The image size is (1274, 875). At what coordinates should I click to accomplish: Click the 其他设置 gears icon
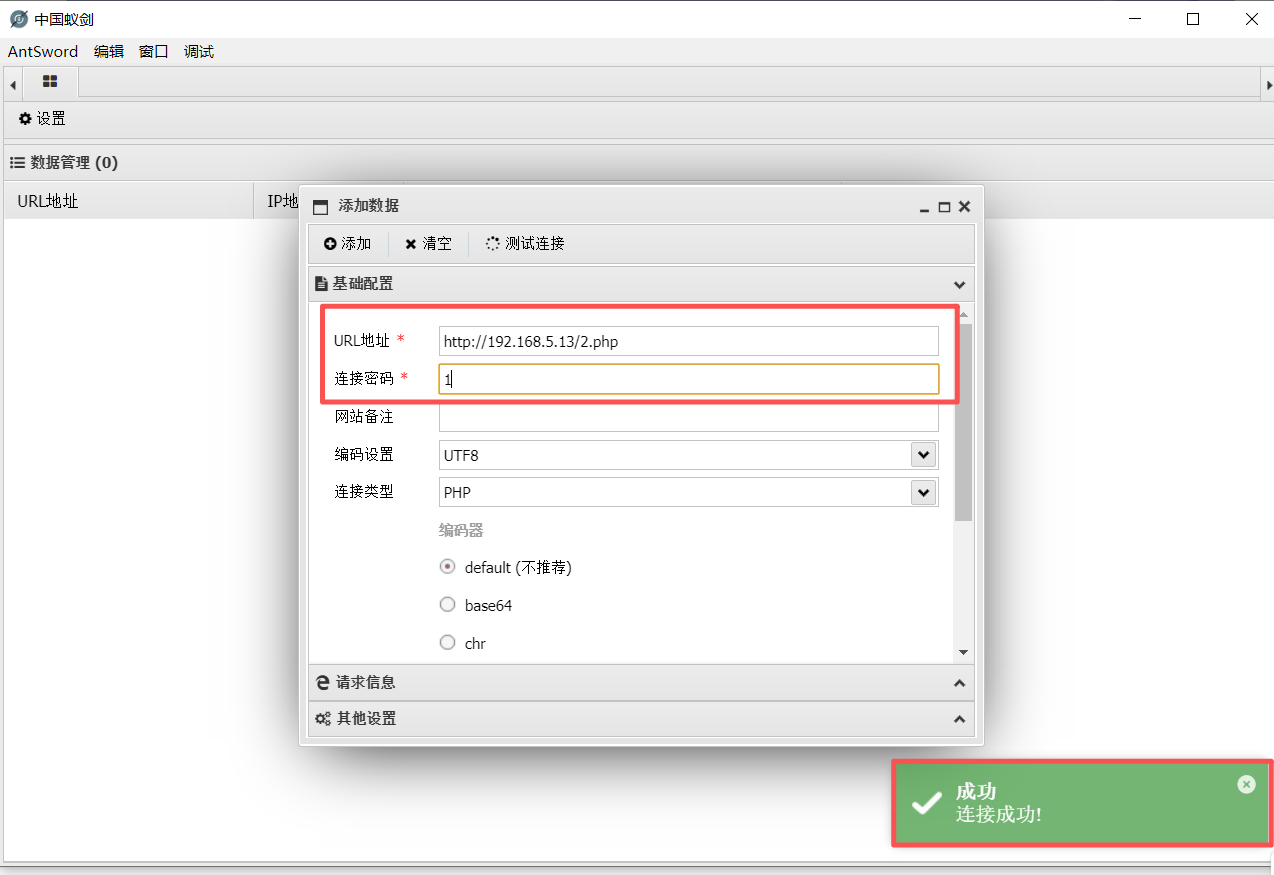click(x=323, y=719)
